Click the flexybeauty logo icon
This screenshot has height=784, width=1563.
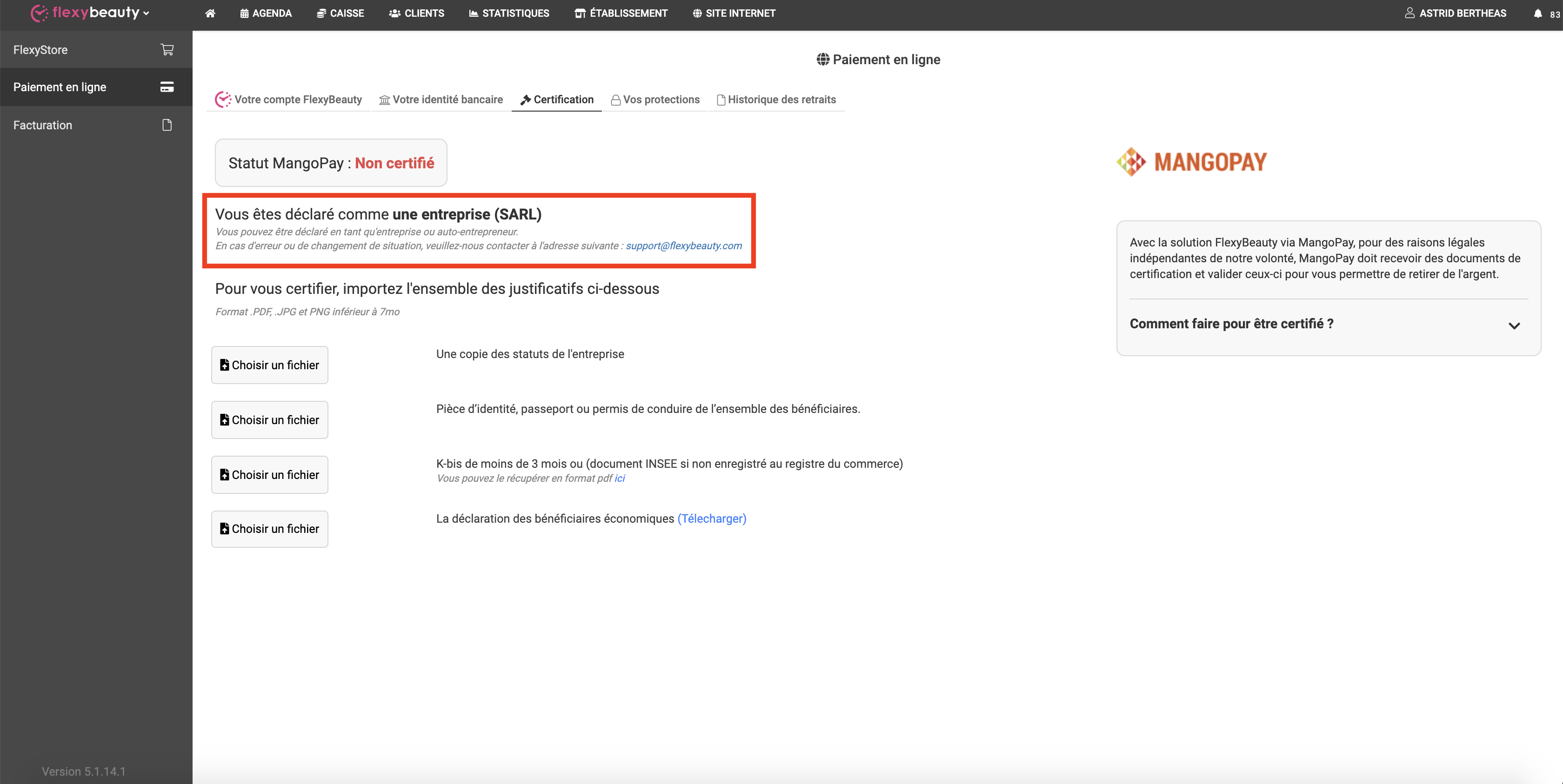(x=39, y=13)
